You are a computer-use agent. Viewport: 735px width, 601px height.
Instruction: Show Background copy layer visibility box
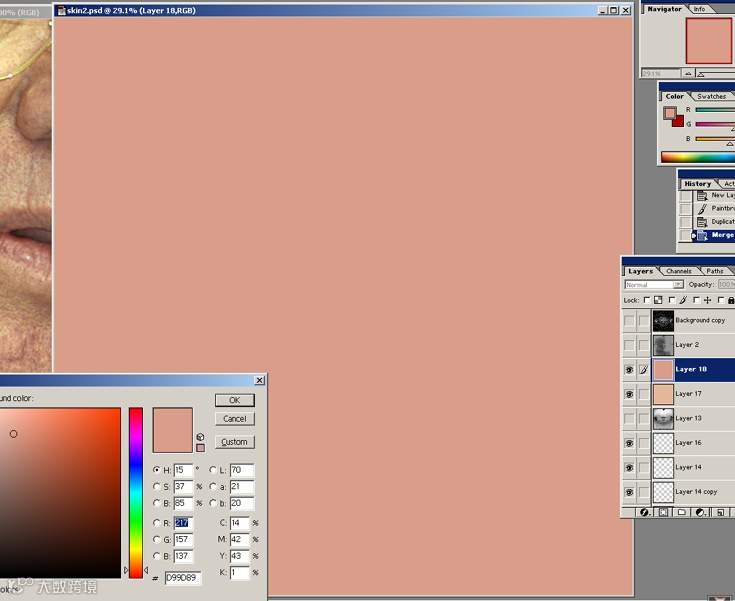pyautogui.click(x=629, y=321)
